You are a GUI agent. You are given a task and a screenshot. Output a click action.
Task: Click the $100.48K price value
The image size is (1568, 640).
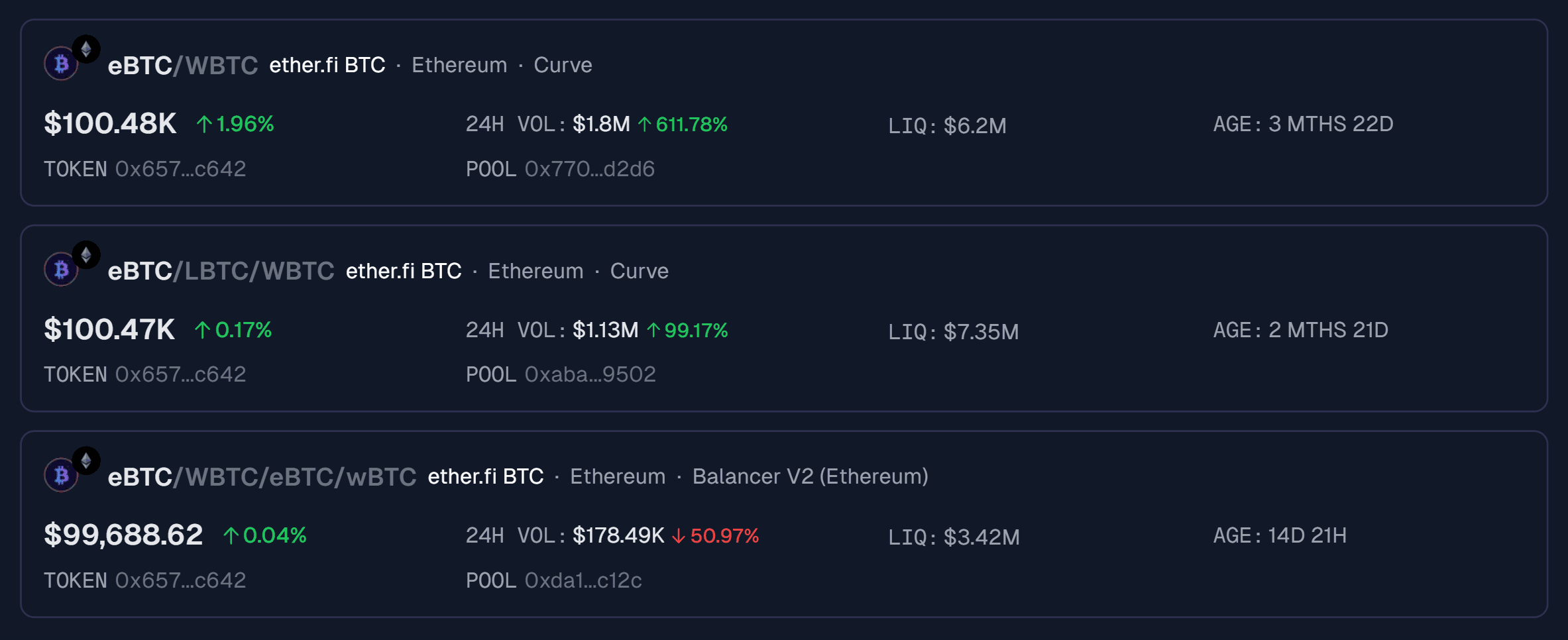coord(110,124)
